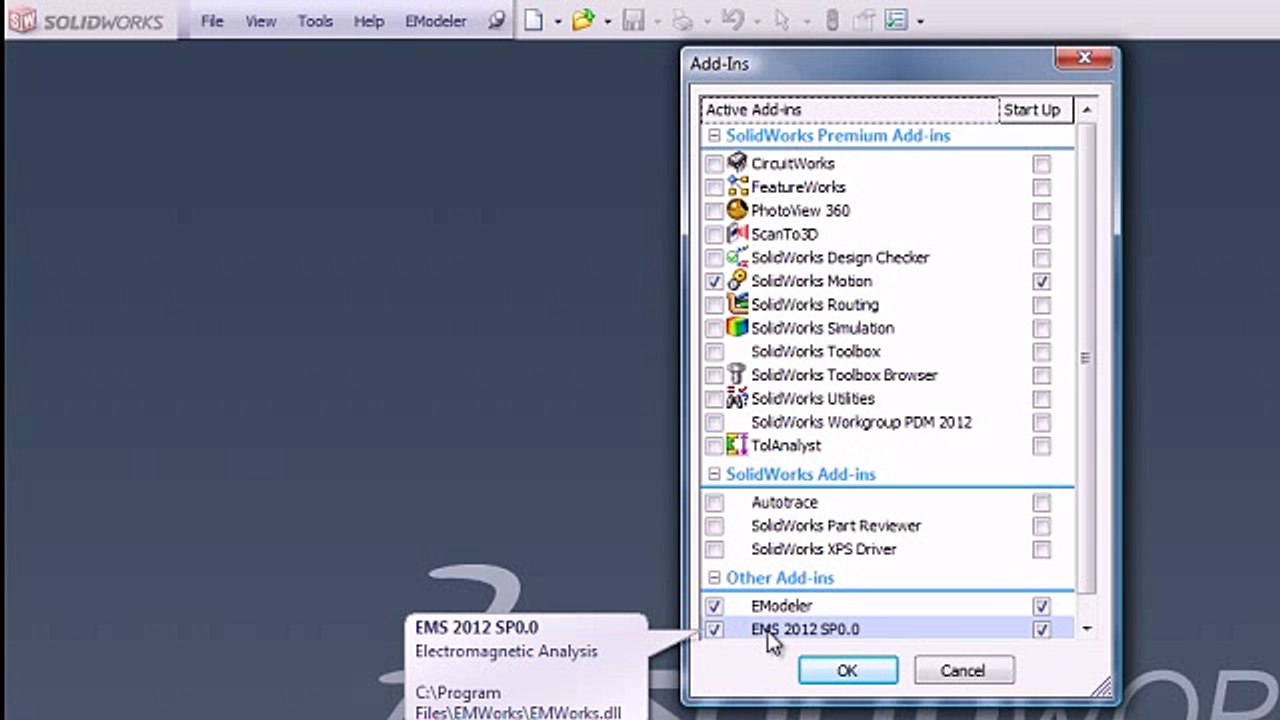The image size is (1280, 720).
Task: Collapse the SolidWorks Premium Add-ins group
Action: 714,136
